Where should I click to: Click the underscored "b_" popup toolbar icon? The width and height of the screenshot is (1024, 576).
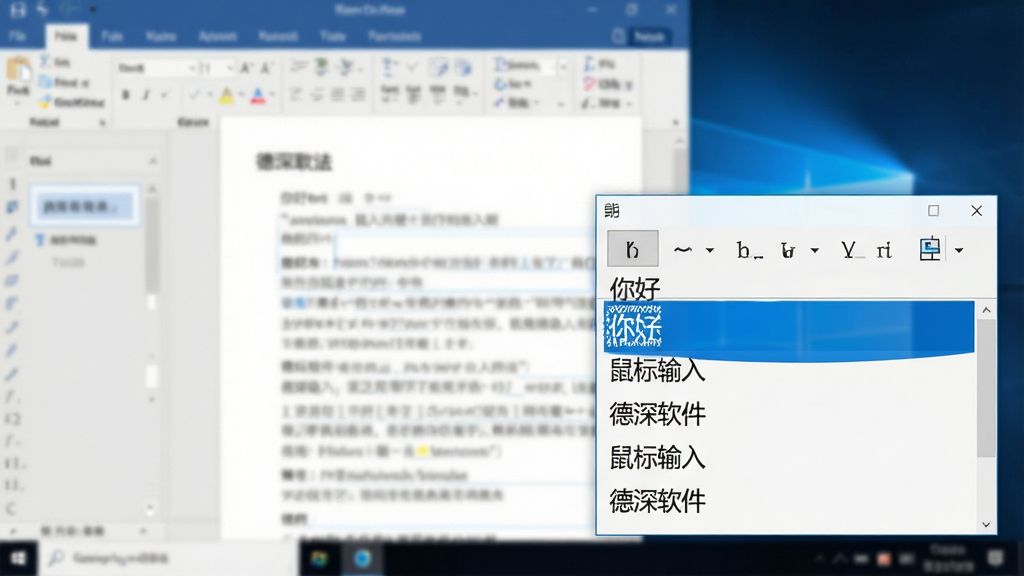748,250
